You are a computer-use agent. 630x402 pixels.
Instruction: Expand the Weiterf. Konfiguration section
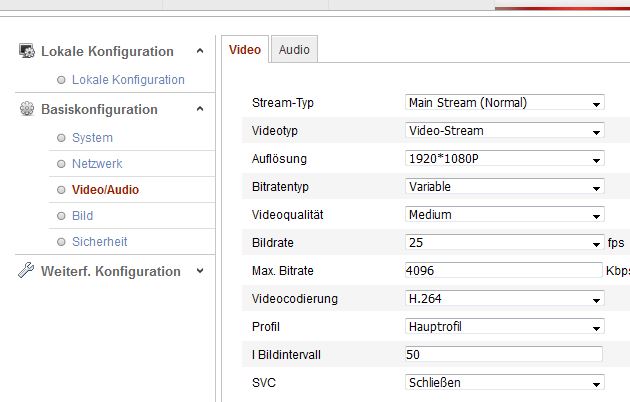tap(200, 271)
